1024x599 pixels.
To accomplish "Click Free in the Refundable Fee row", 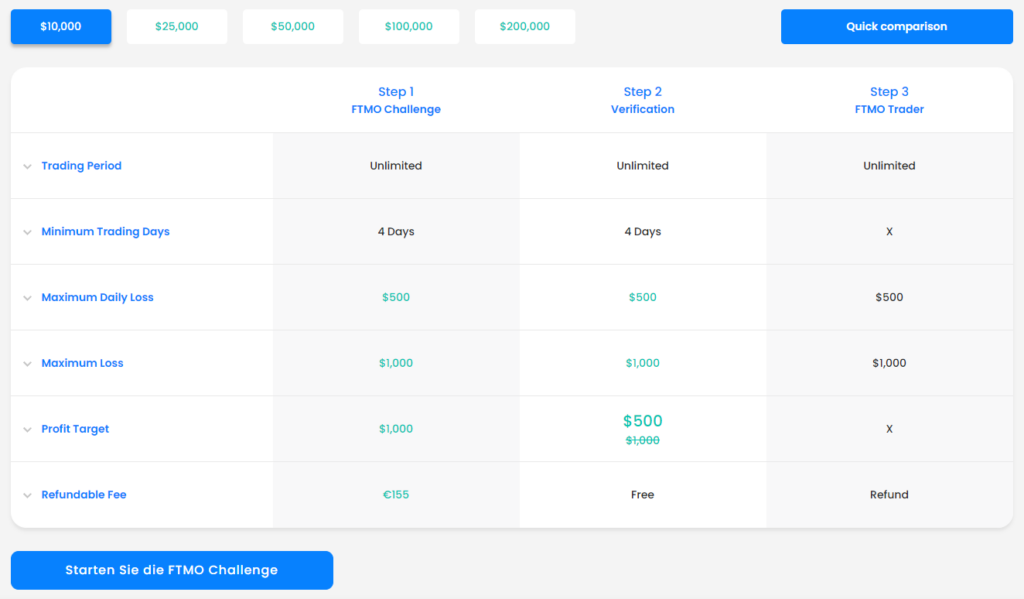I will click(x=643, y=495).
